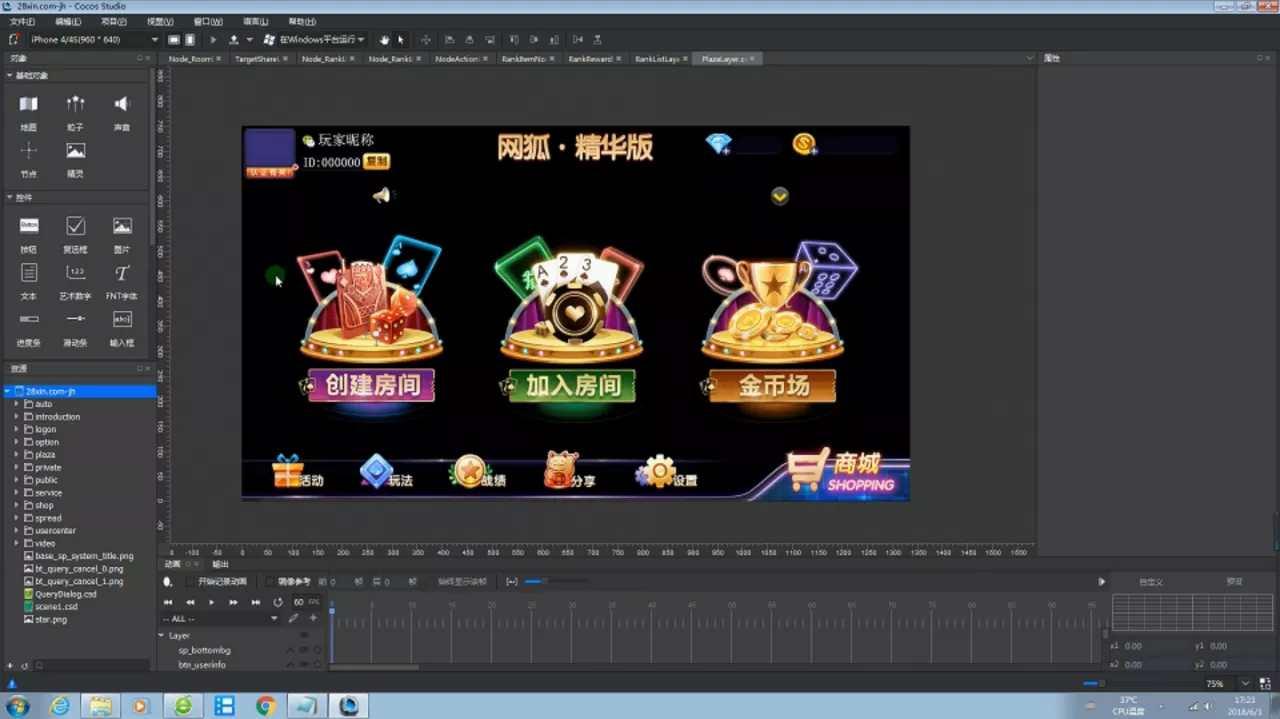Screen dimensions: 1280x719
Task: Open the Help (帮助) menu
Action: point(299,21)
